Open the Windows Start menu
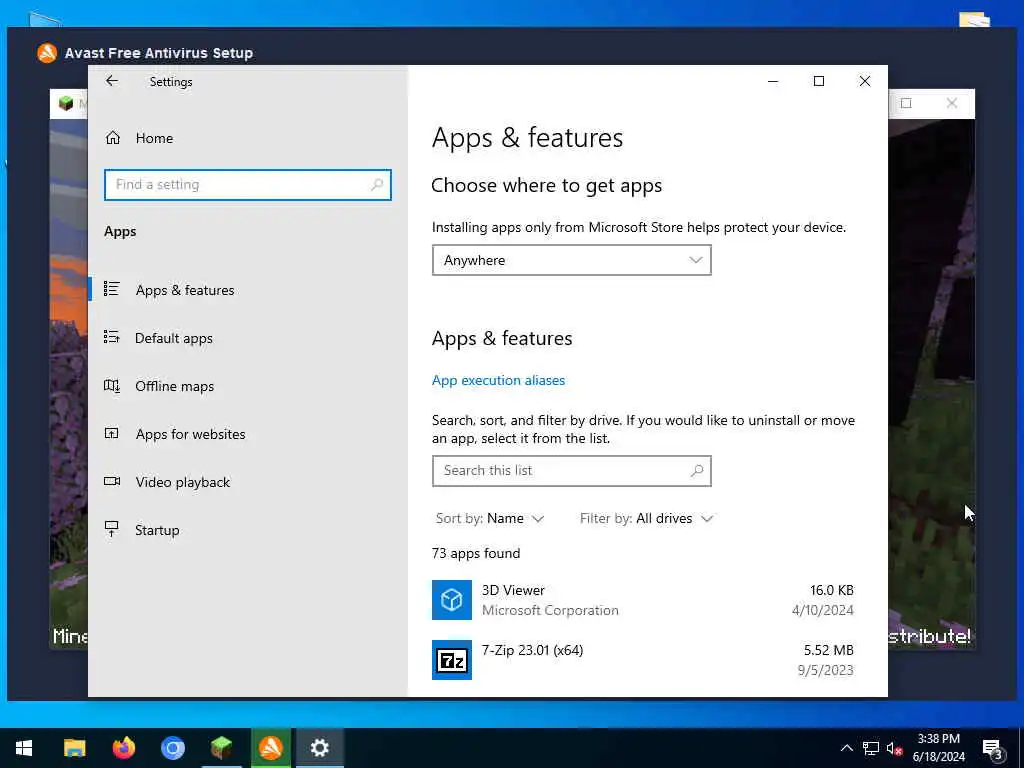Viewport: 1024px width, 768px height. point(24,748)
